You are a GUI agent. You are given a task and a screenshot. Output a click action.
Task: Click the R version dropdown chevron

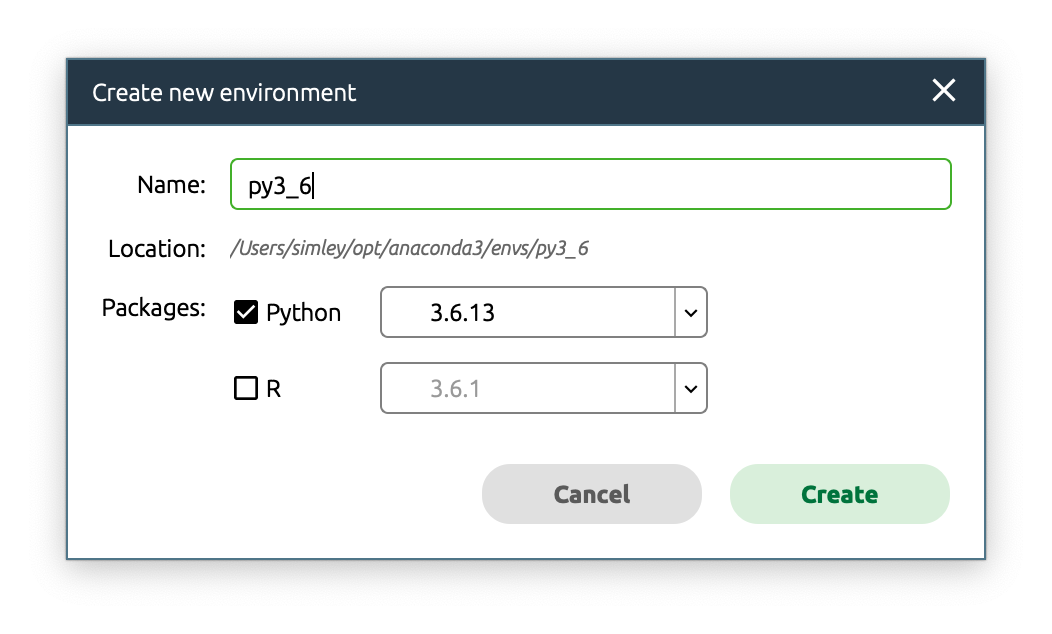click(x=690, y=388)
